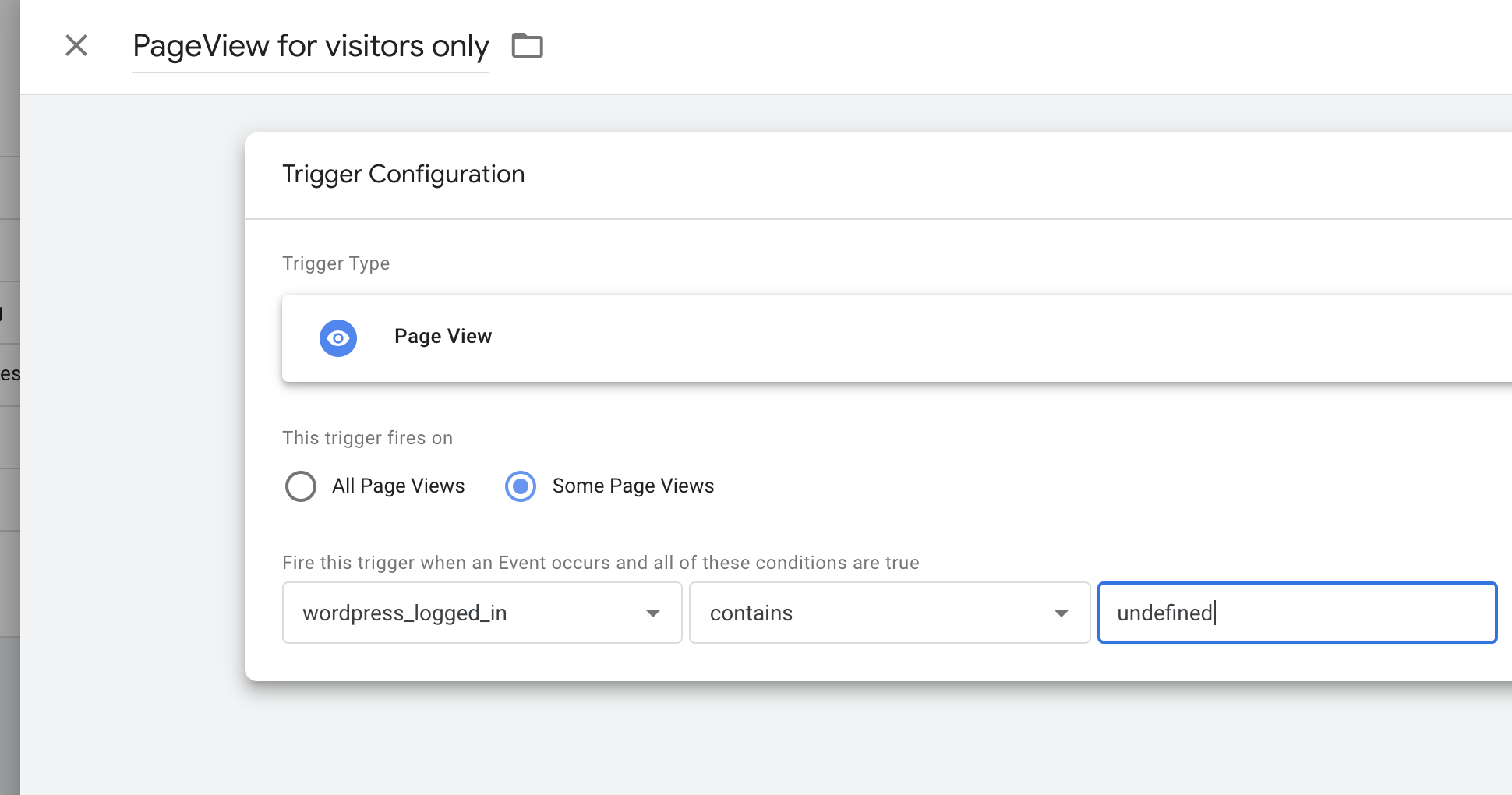Close the trigger editor with X icon

coord(76,45)
